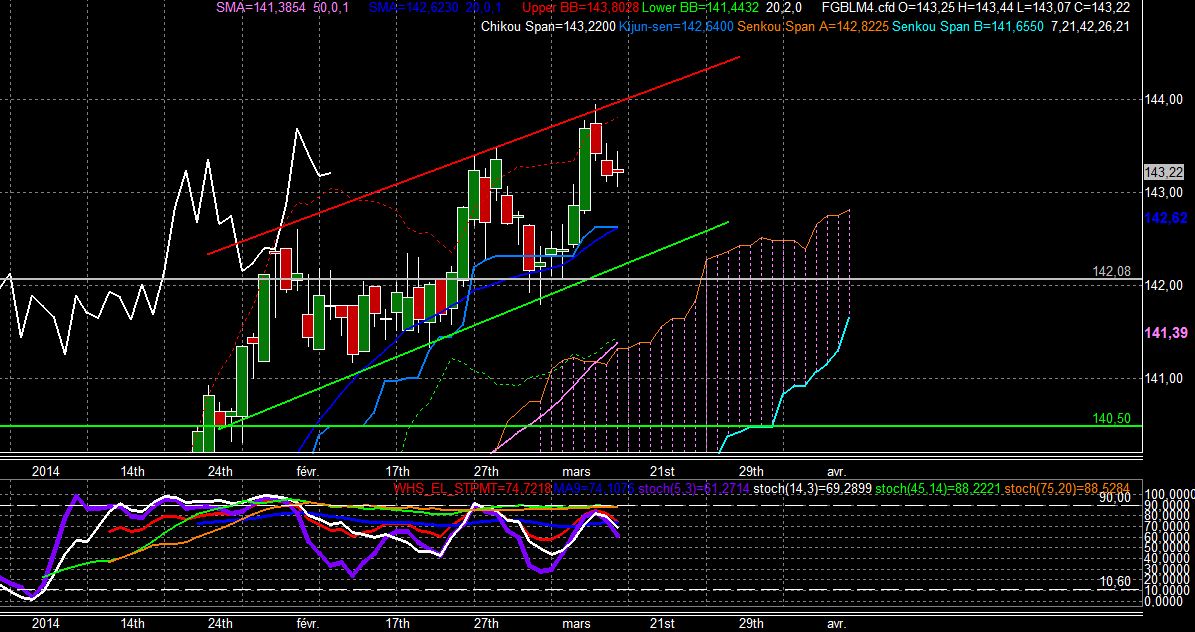Click '21st' on the main chart time axis
The image size is (1195, 632).
[663, 472]
